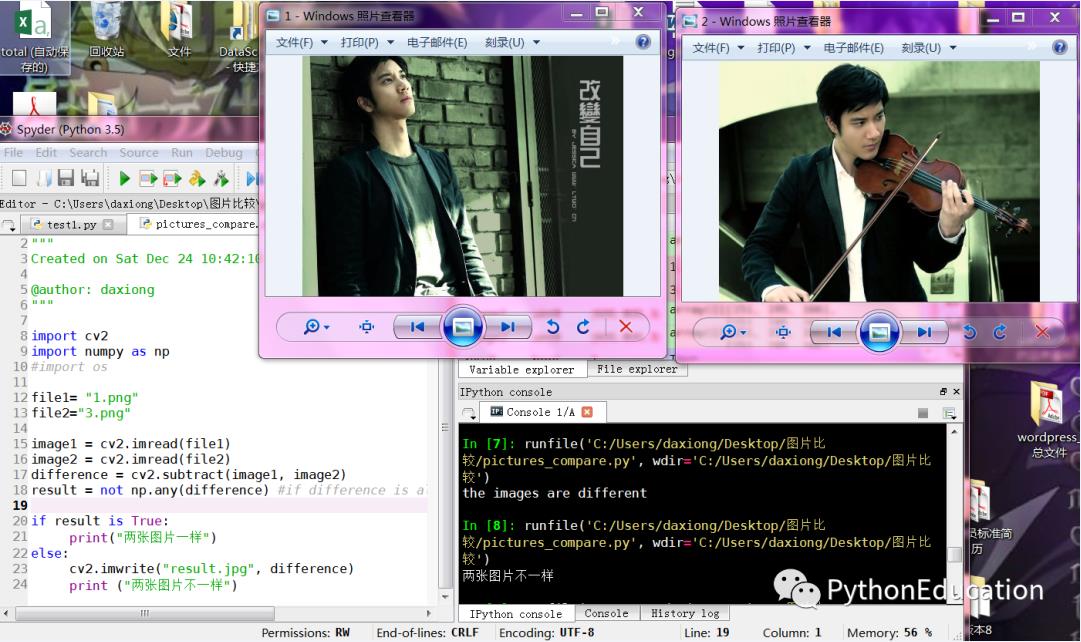
Task: Start debugging with the blue debug icon
Action: (252, 179)
